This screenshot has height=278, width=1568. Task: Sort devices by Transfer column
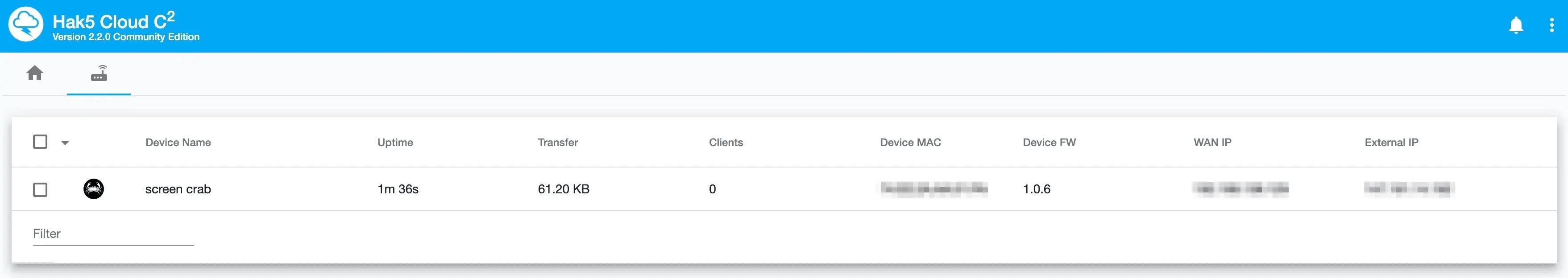point(558,143)
